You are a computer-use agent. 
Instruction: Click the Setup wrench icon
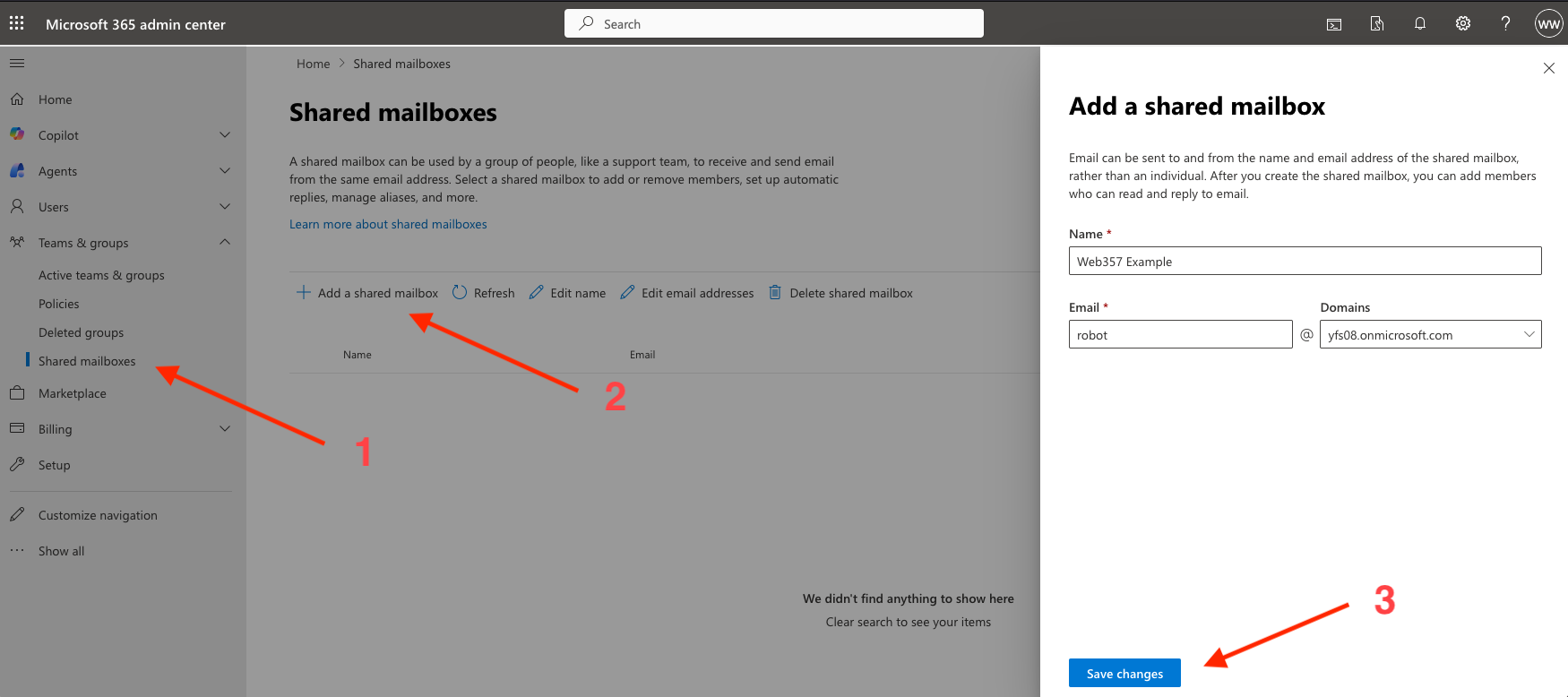click(17, 464)
